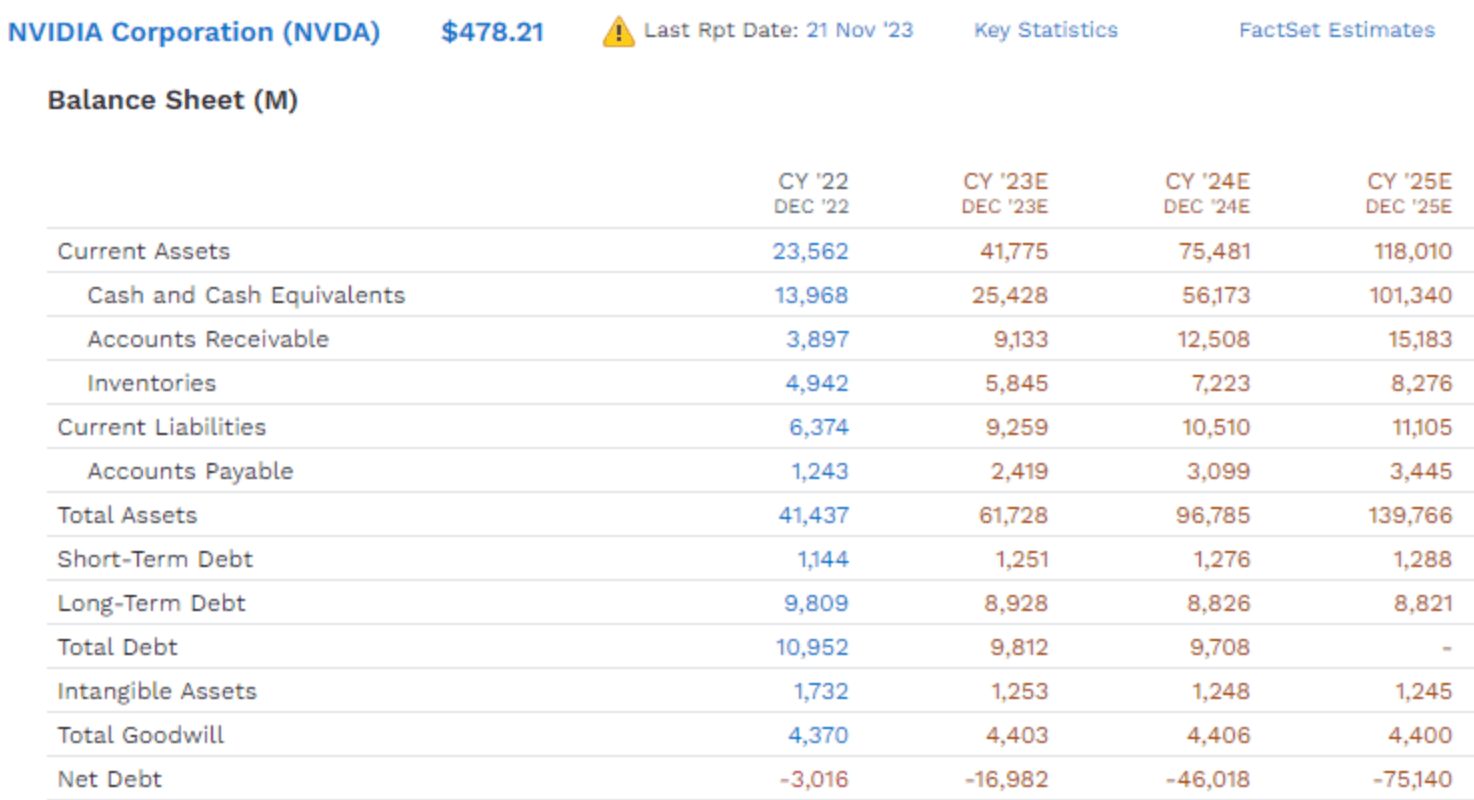Click Net Debt estimate -16,982
The height and width of the screenshot is (800, 1474).
click(x=1009, y=779)
